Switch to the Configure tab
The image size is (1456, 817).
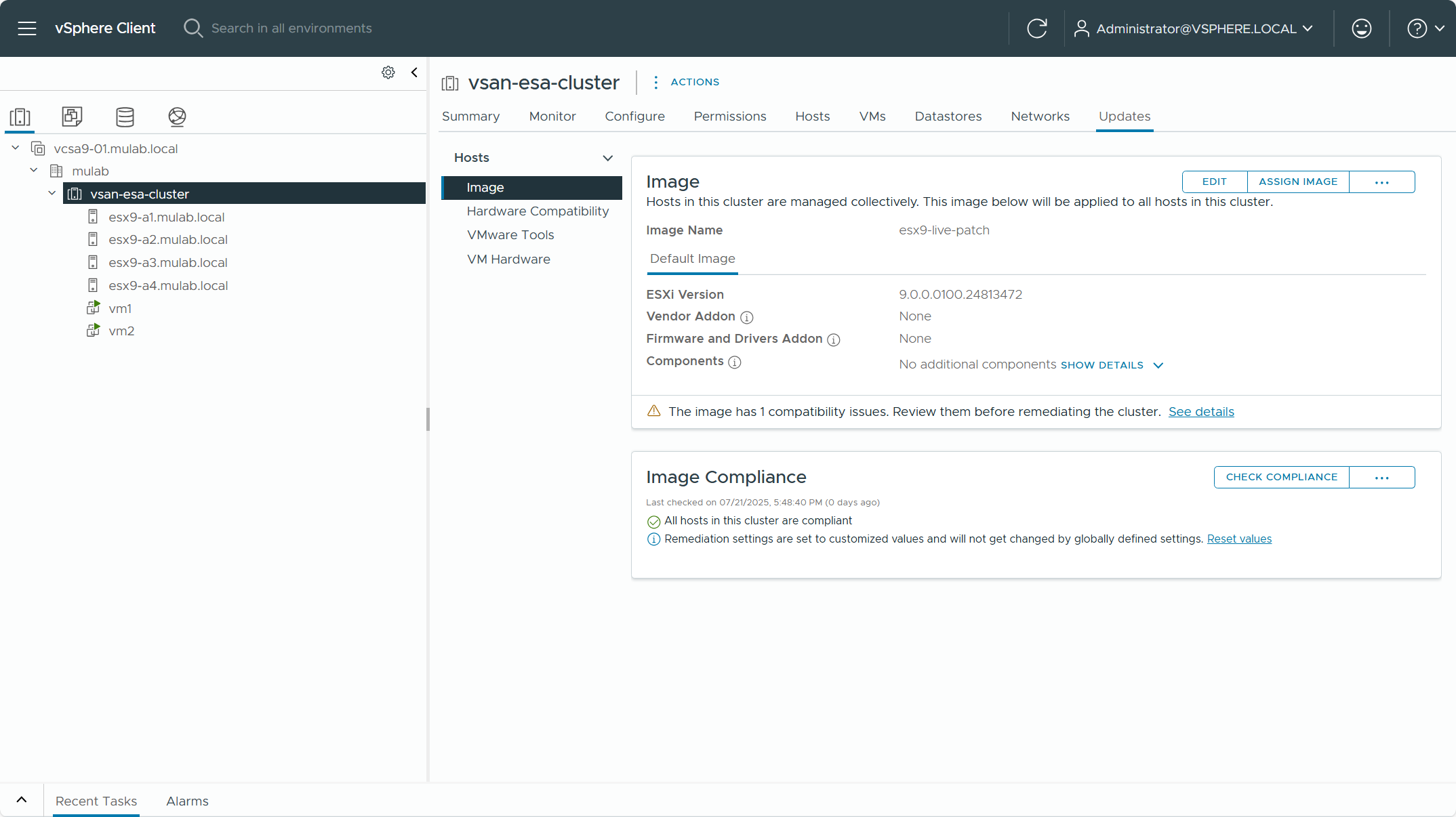[x=634, y=117]
